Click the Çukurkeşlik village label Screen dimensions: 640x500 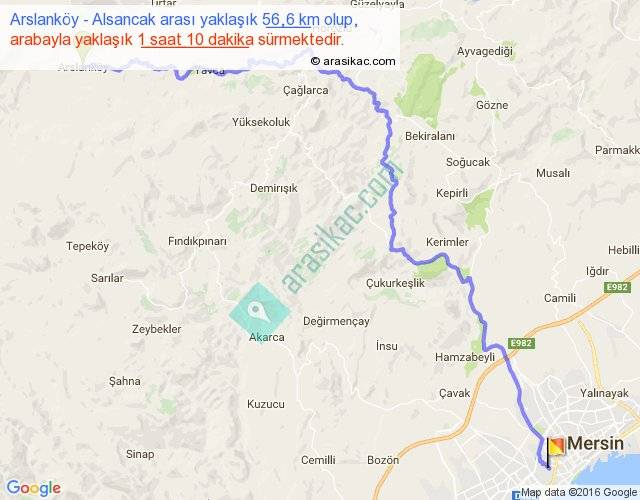point(395,283)
